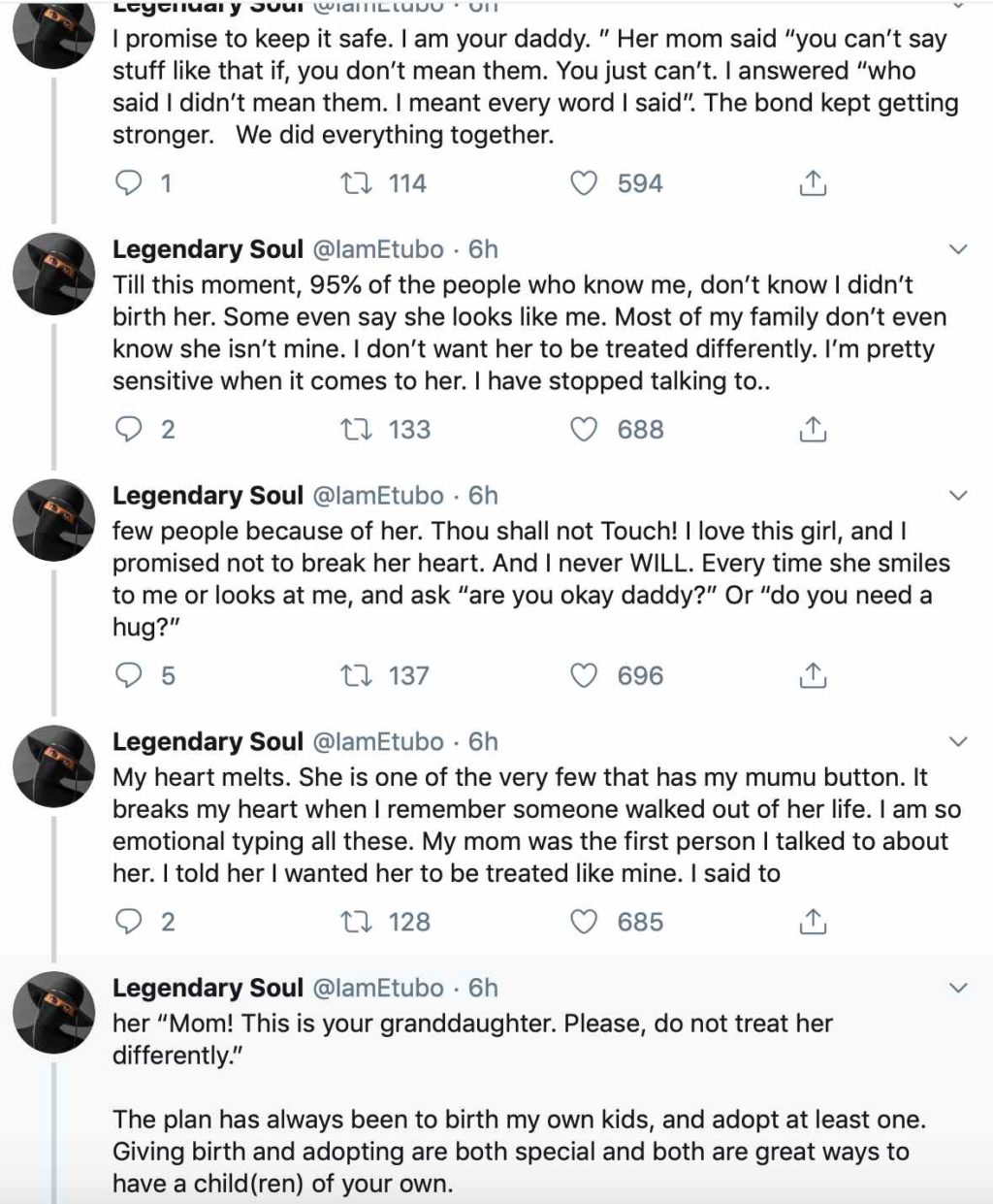Image resolution: width=993 pixels, height=1204 pixels.
Task: Open the chevron menu on "My heart melts" tweet
Action: [x=958, y=743]
